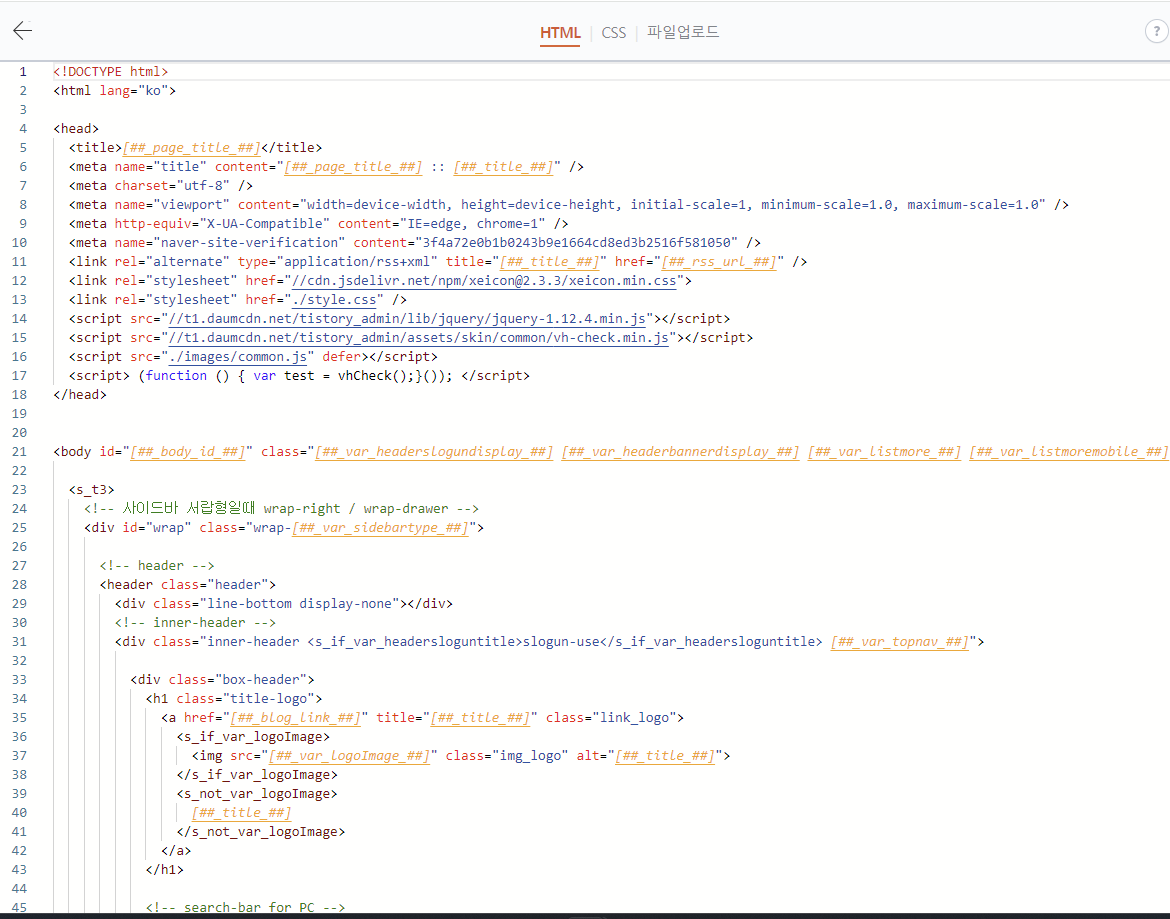The height and width of the screenshot is (919, 1170).
Task: Click line number 33 in the gutter
Action: click(x=19, y=680)
